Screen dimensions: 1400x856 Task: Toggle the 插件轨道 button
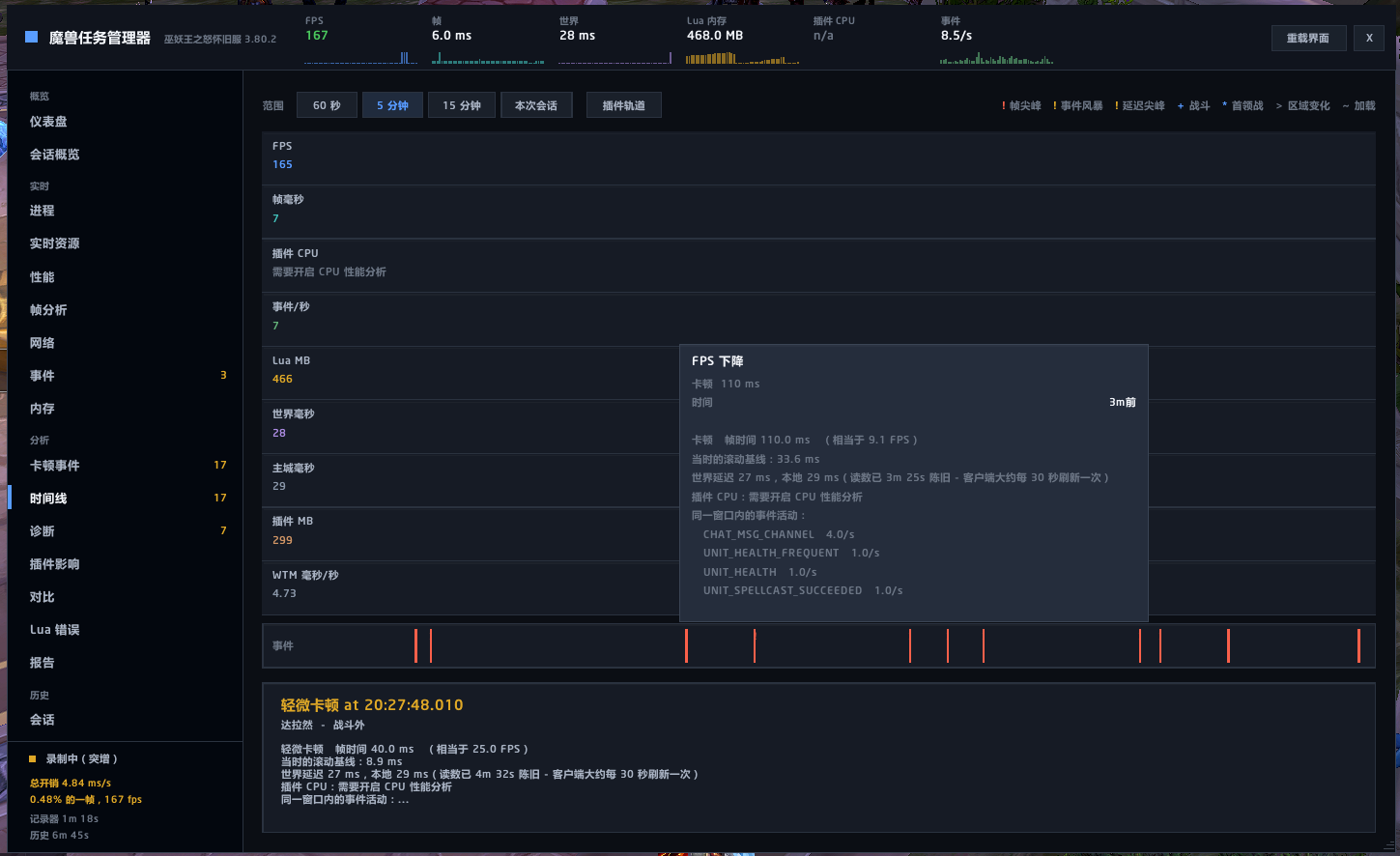pos(623,105)
